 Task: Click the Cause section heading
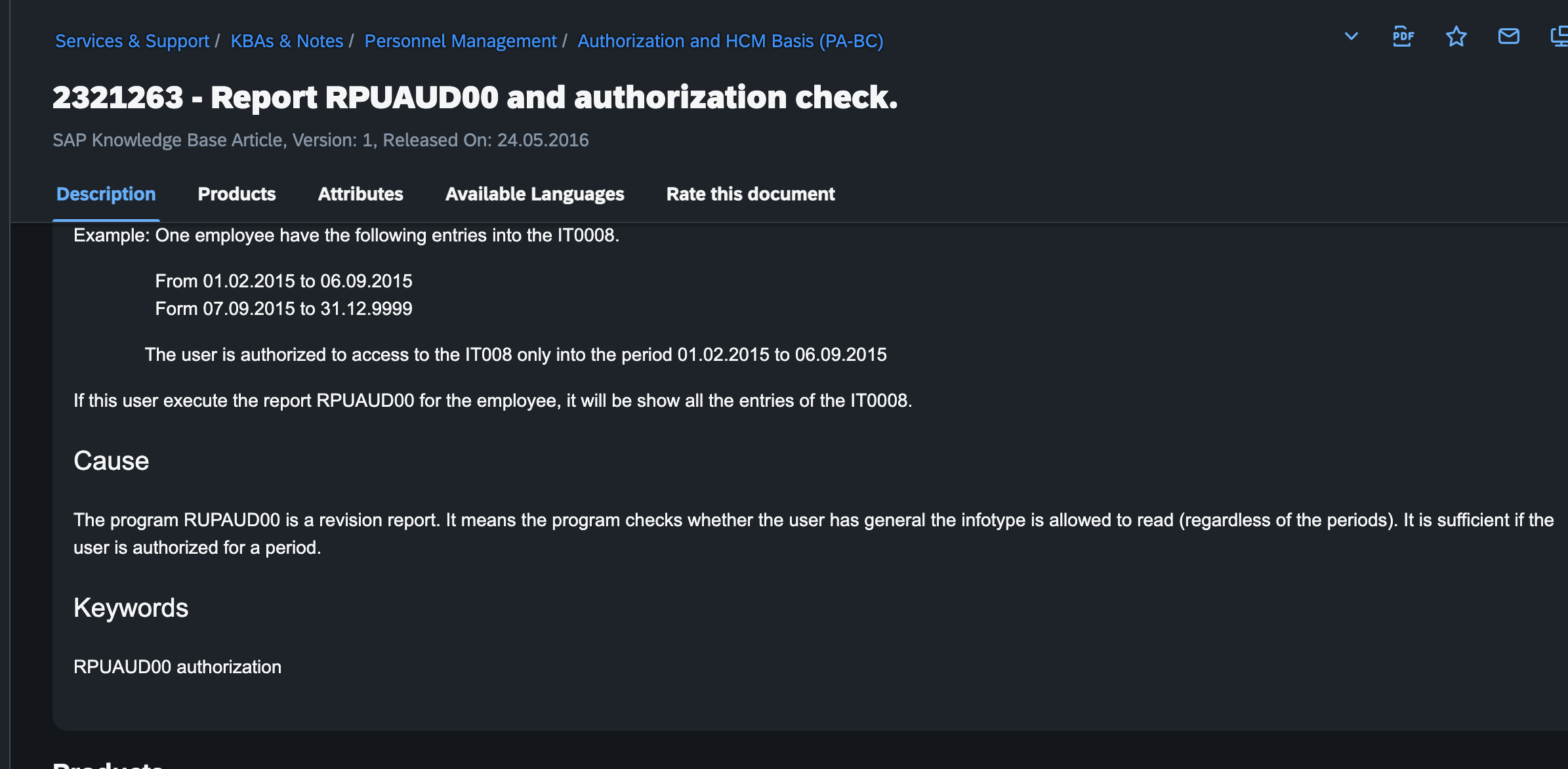pyautogui.click(x=112, y=461)
